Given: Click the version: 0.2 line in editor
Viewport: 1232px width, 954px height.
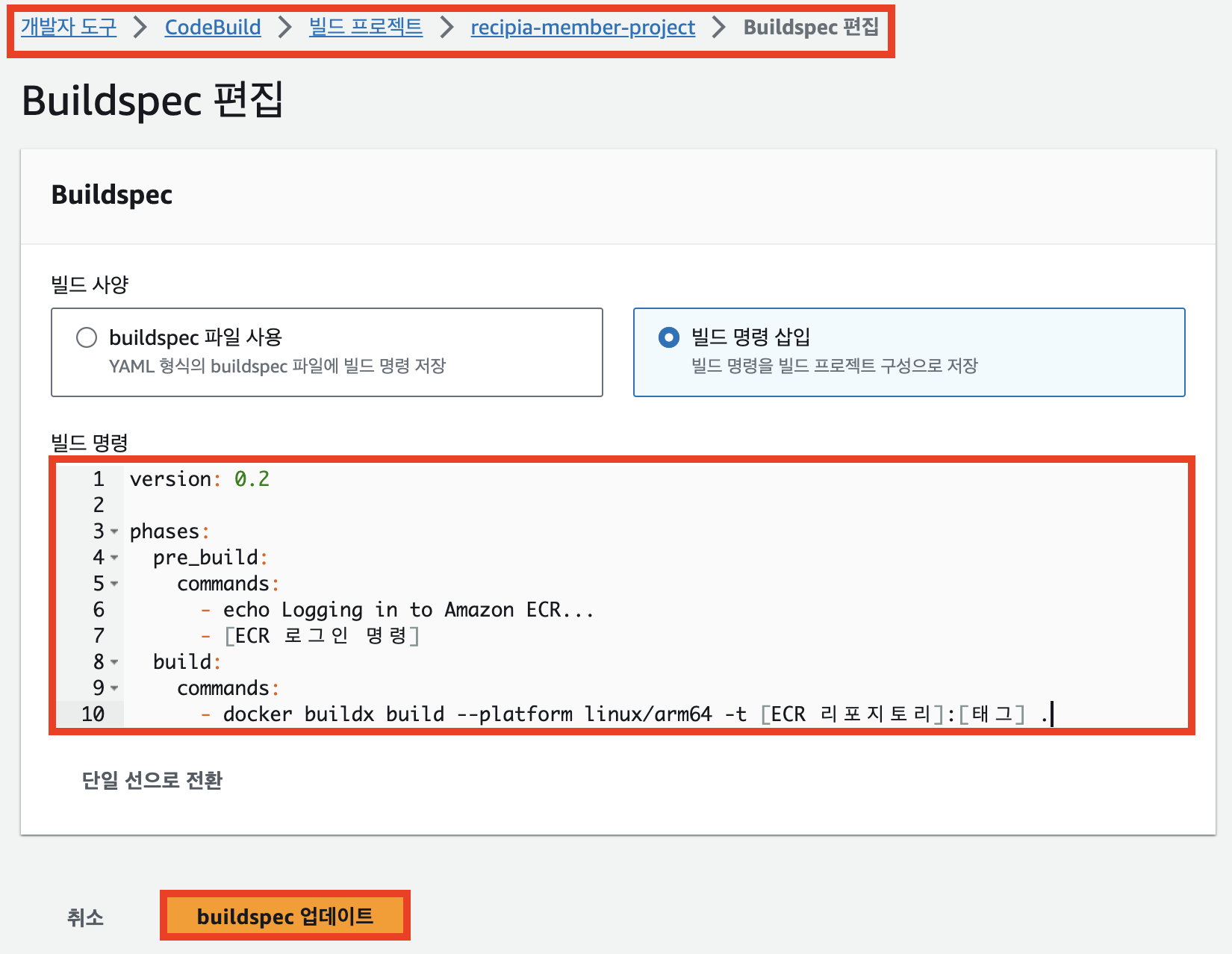Looking at the screenshot, I should [x=199, y=479].
